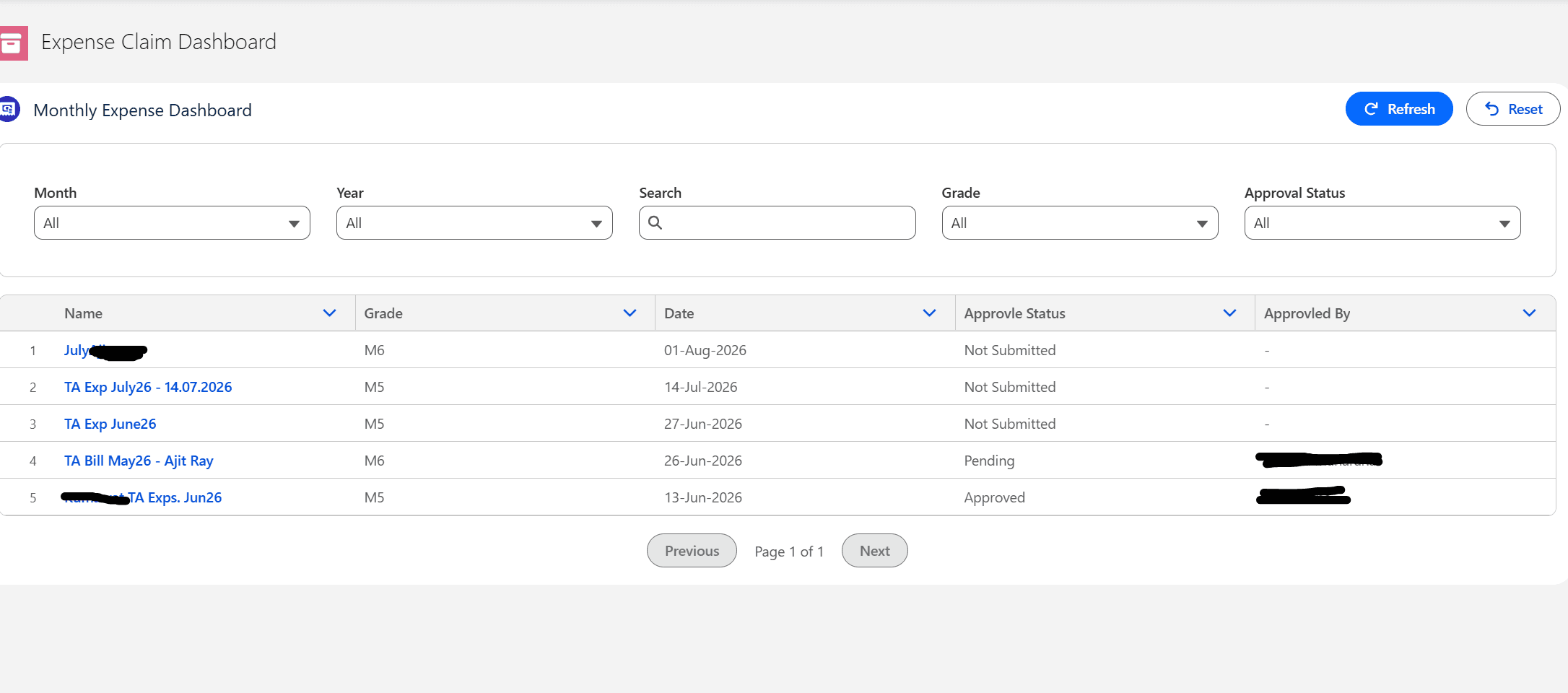The width and height of the screenshot is (1568, 693).
Task: Open the Grade column header menu chevron
Action: (630, 313)
